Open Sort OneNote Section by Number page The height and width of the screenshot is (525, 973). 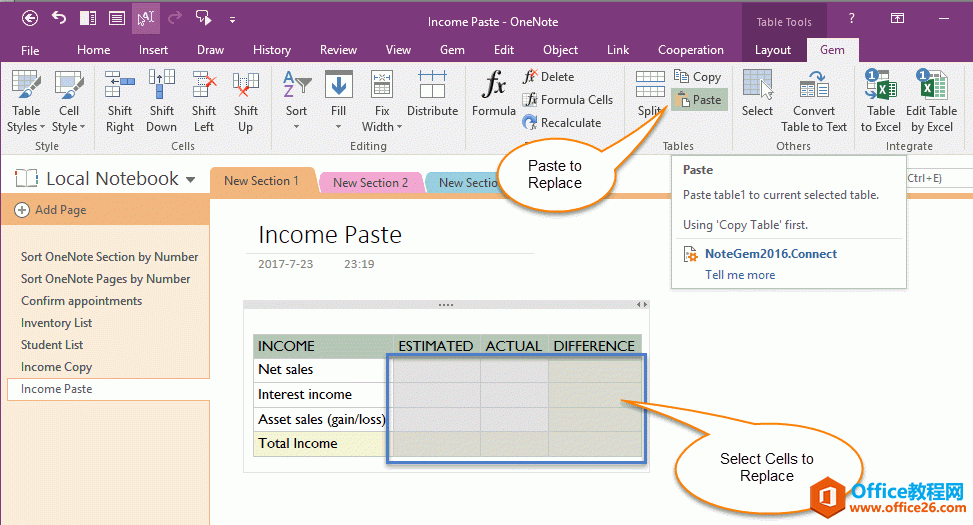point(109,256)
